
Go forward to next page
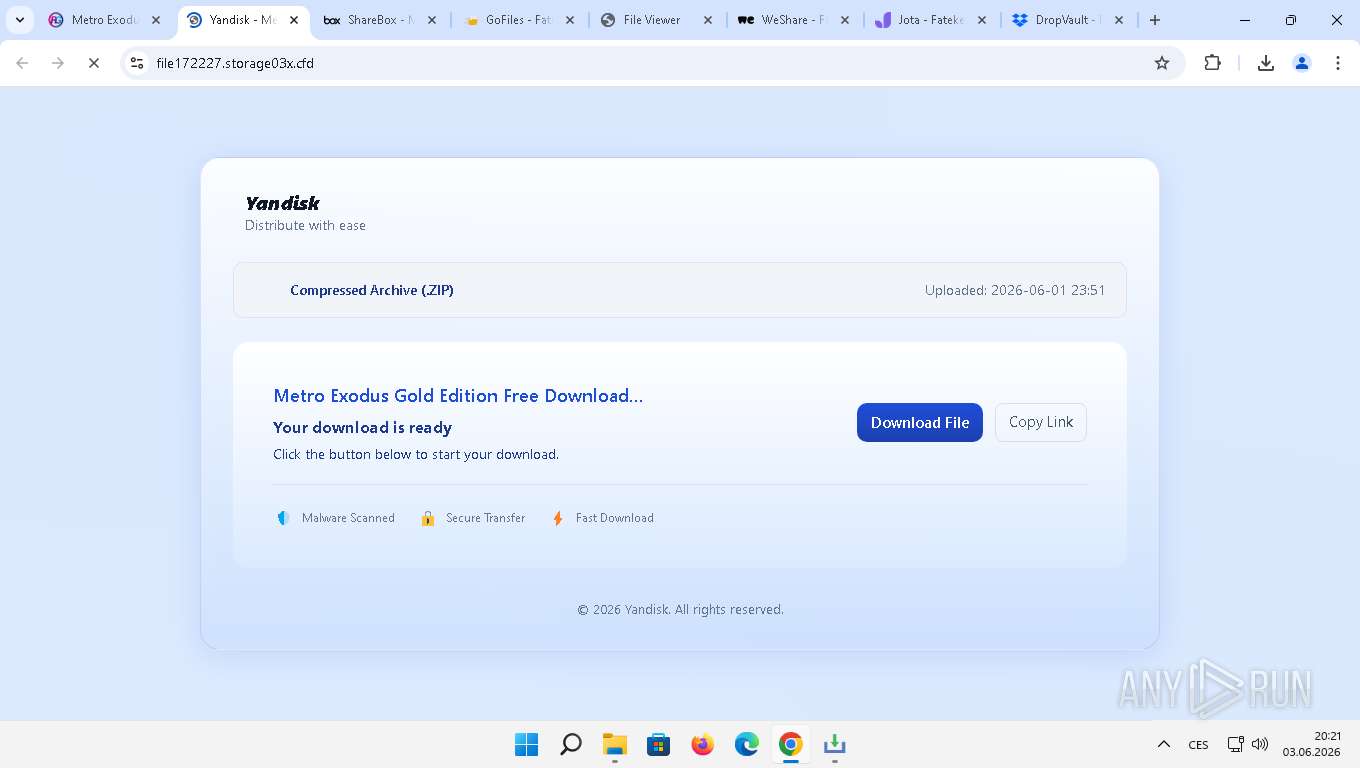click(x=58, y=63)
